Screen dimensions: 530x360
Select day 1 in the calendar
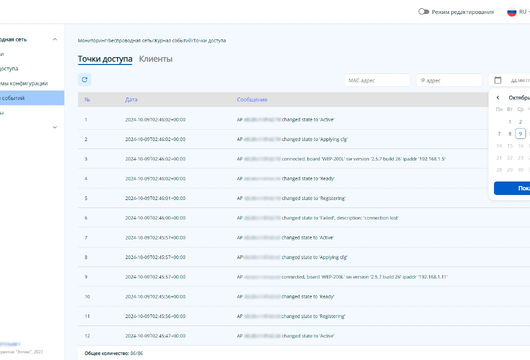510,122
